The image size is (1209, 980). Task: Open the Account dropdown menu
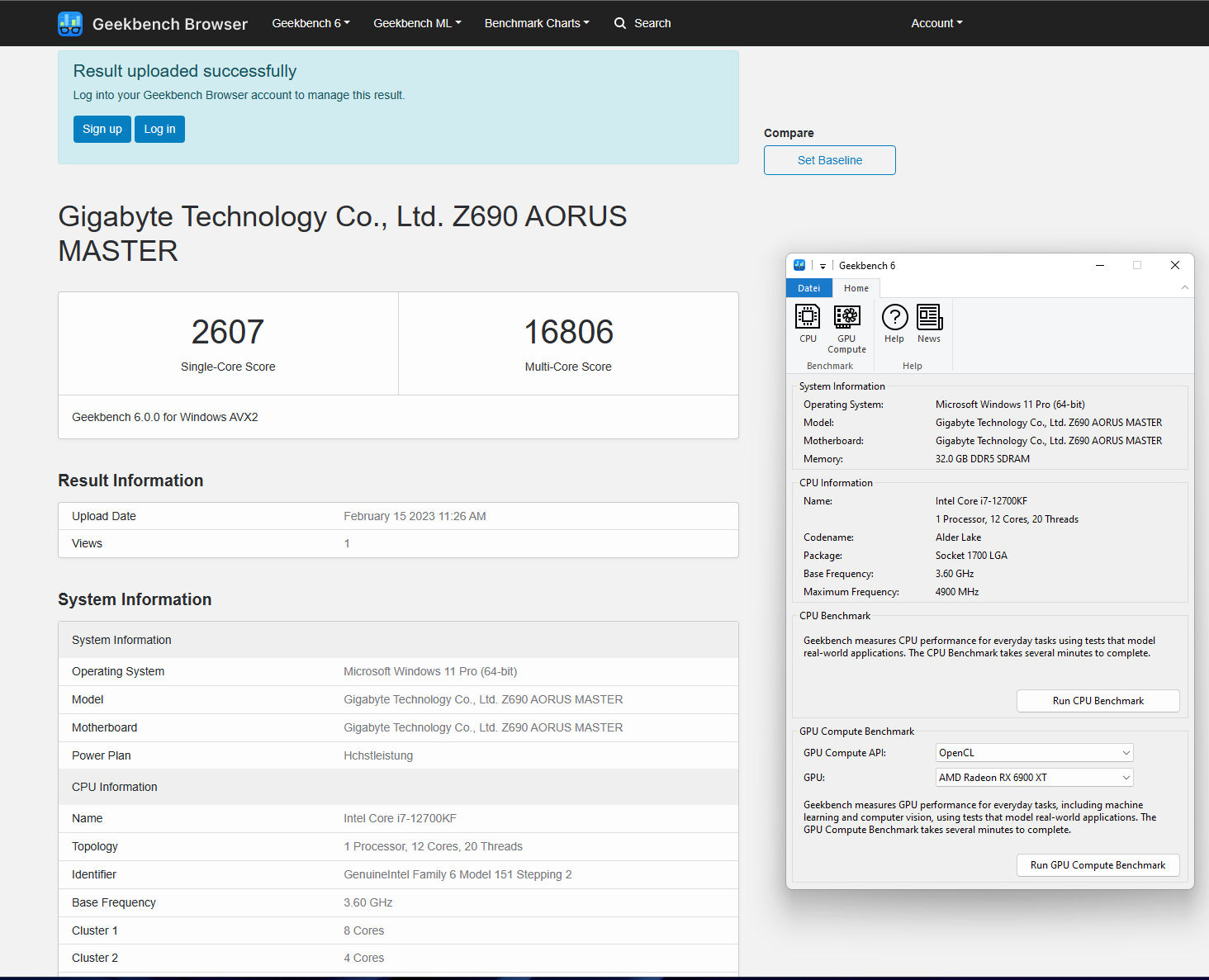[936, 23]
